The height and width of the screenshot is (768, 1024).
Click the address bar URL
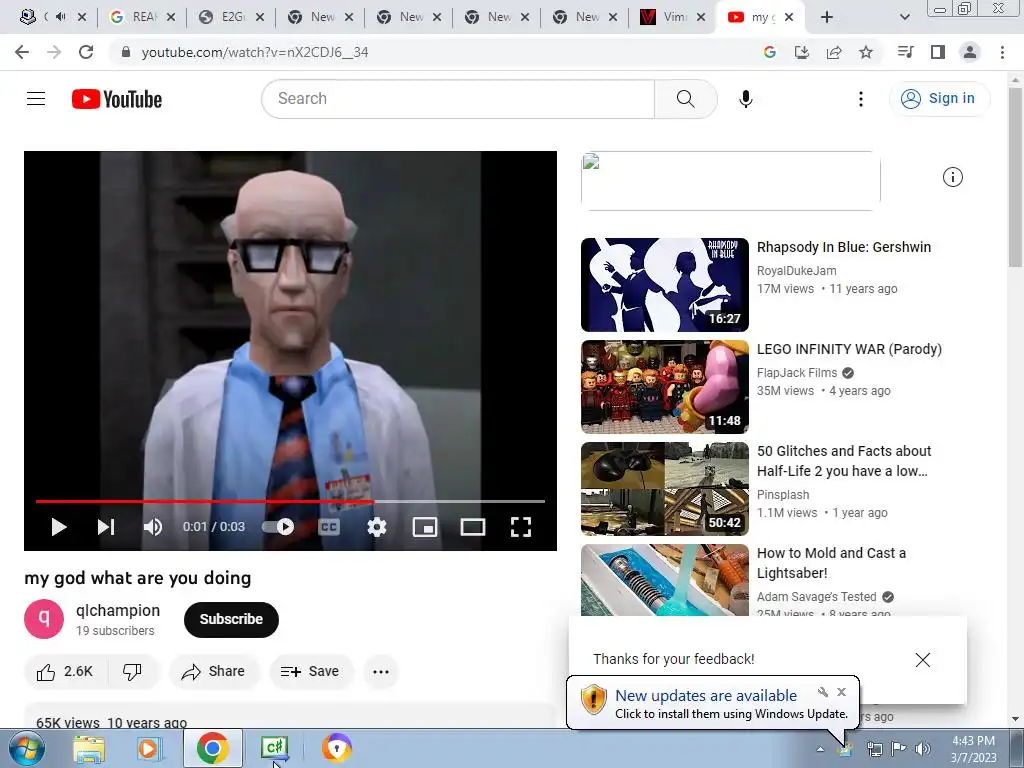coord(255,52)
